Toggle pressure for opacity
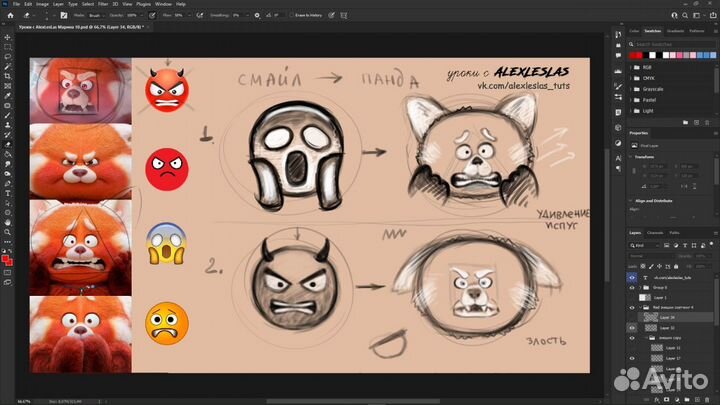 pos(152,15)
